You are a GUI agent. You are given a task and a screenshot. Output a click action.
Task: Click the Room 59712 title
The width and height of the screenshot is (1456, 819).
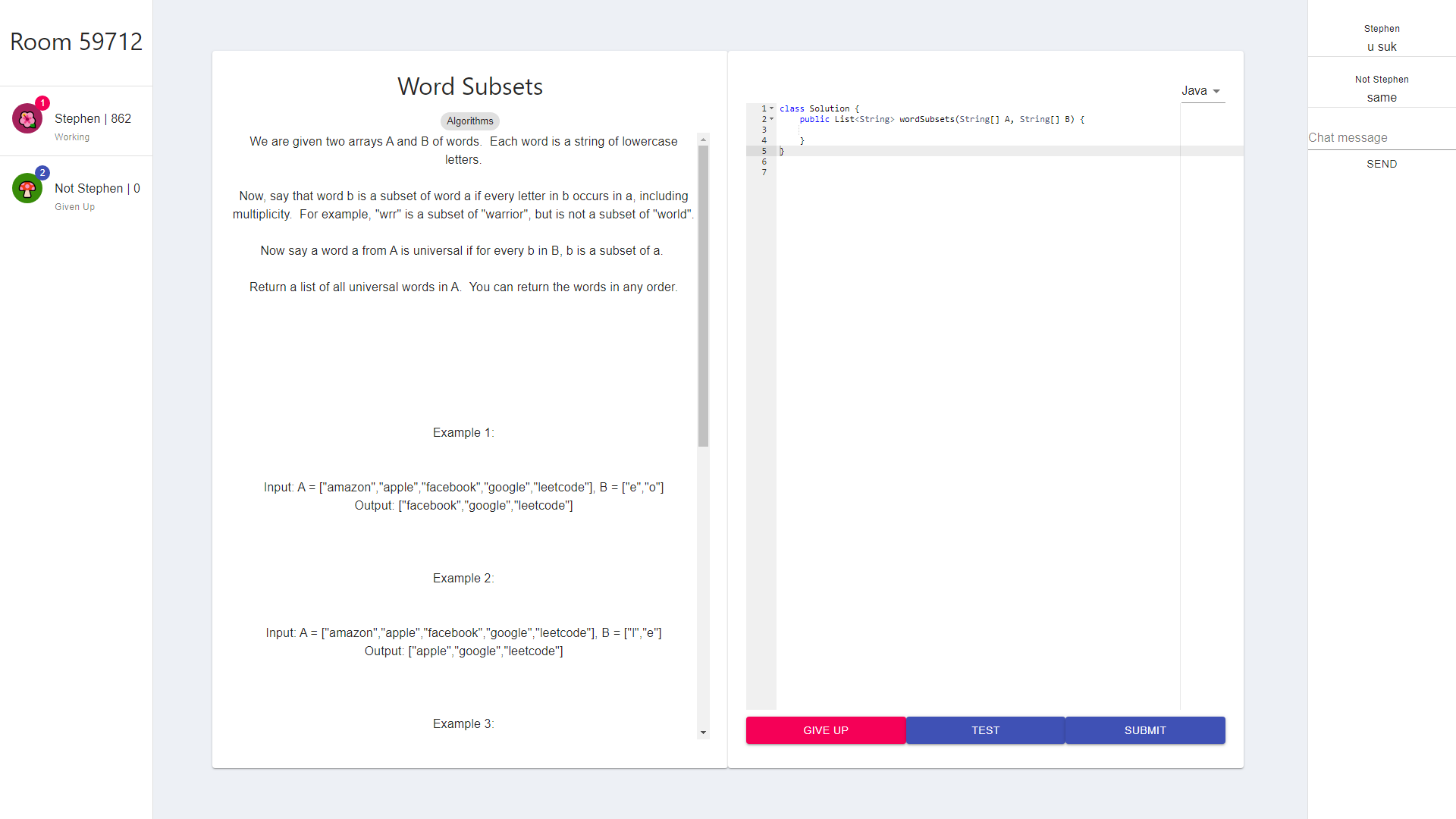pyautogui.click(x=76, y=42)
